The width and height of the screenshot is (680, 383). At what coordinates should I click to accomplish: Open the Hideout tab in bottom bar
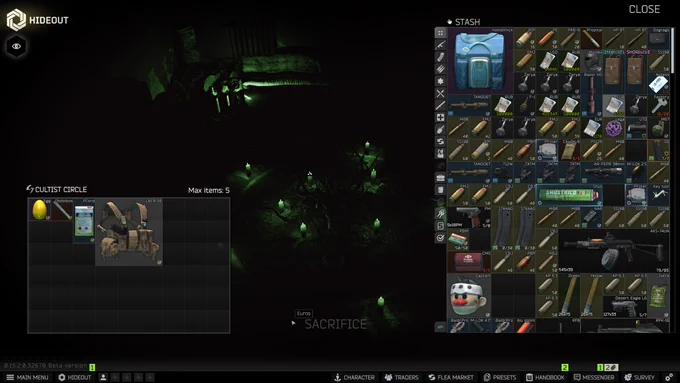pos(75,377)
